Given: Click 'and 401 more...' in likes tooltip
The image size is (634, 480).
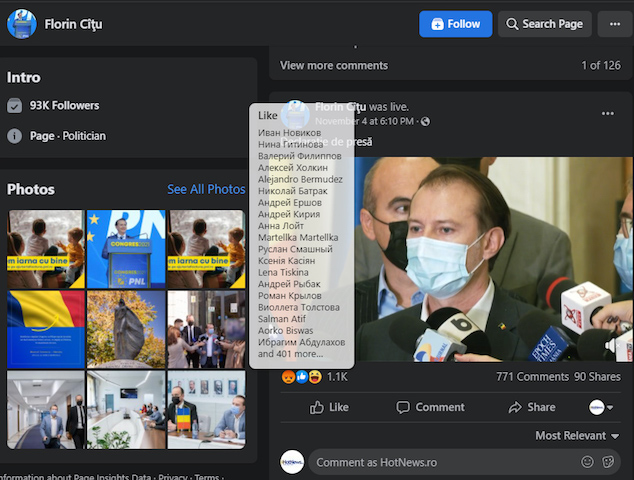Looking at the screenshot, I should (291, 354).
